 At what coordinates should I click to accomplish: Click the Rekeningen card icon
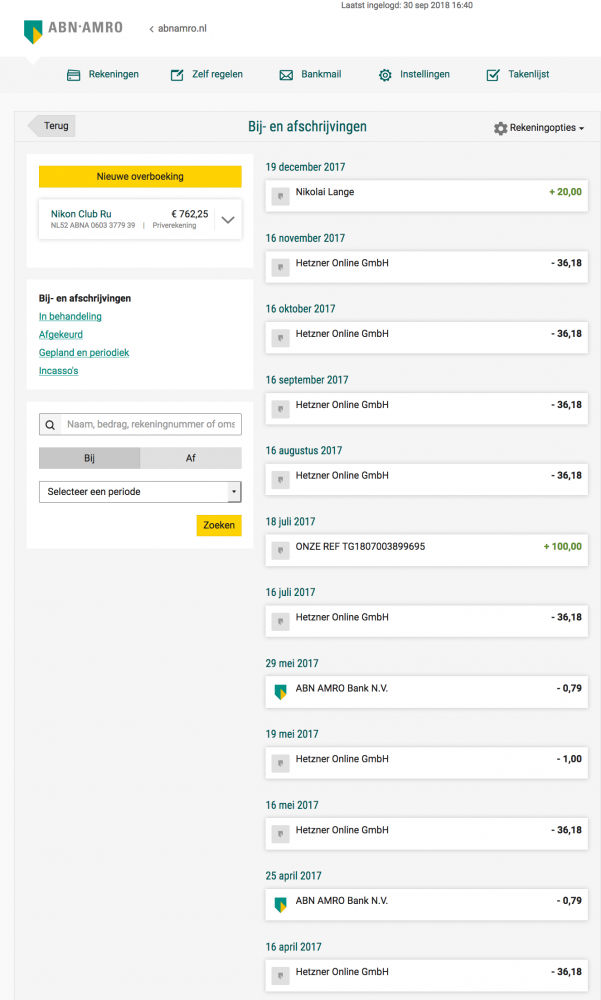[73, 75]
